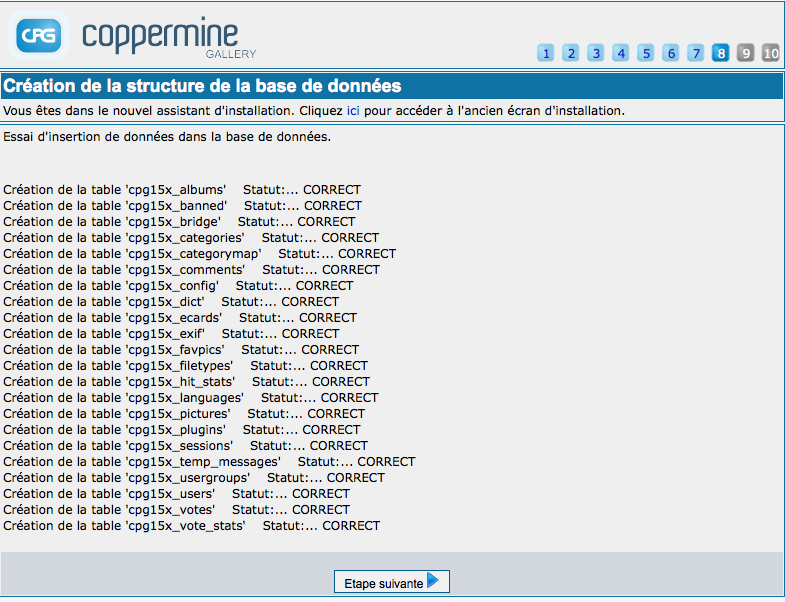This screenshot has width=785, height=602.
Task: Click the 'Essai d'insertion de données' text
Action: pos(167,137)
